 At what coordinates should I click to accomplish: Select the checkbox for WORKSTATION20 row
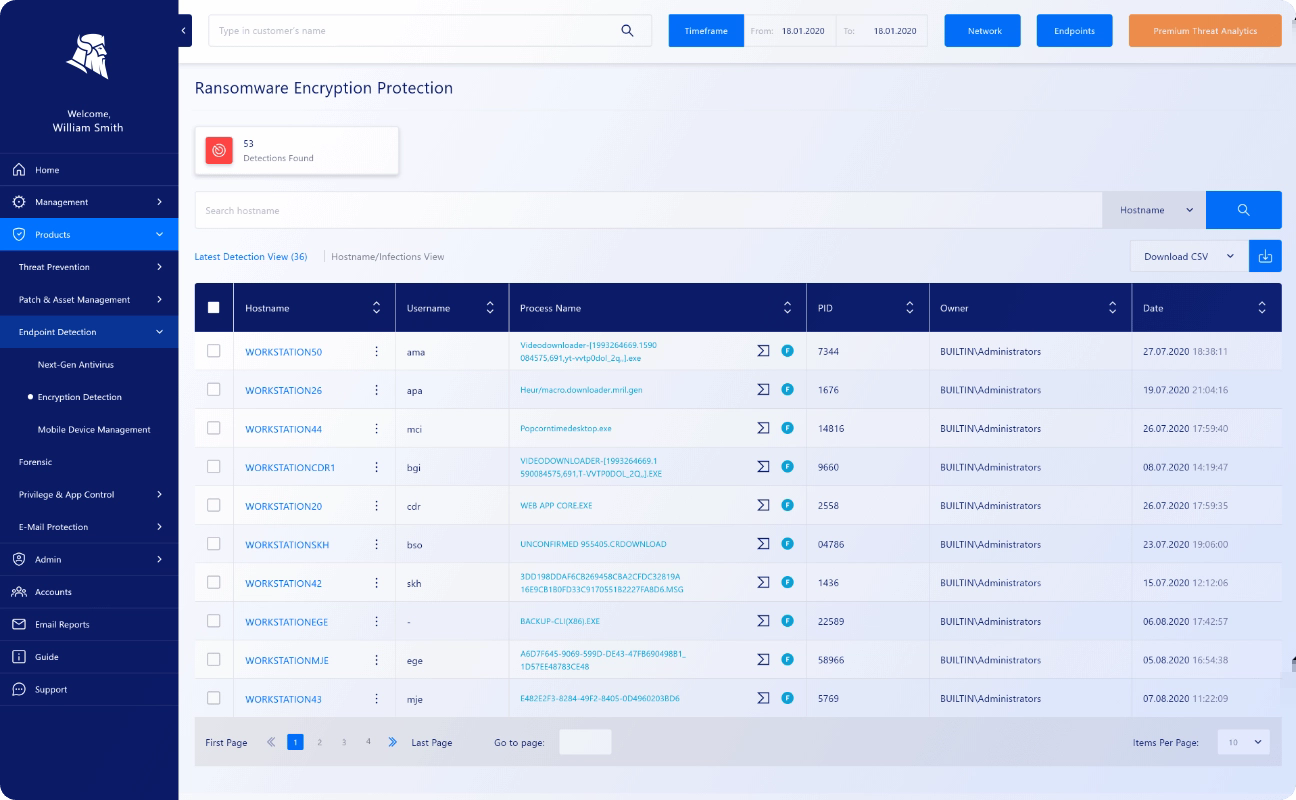pos(213,506)
